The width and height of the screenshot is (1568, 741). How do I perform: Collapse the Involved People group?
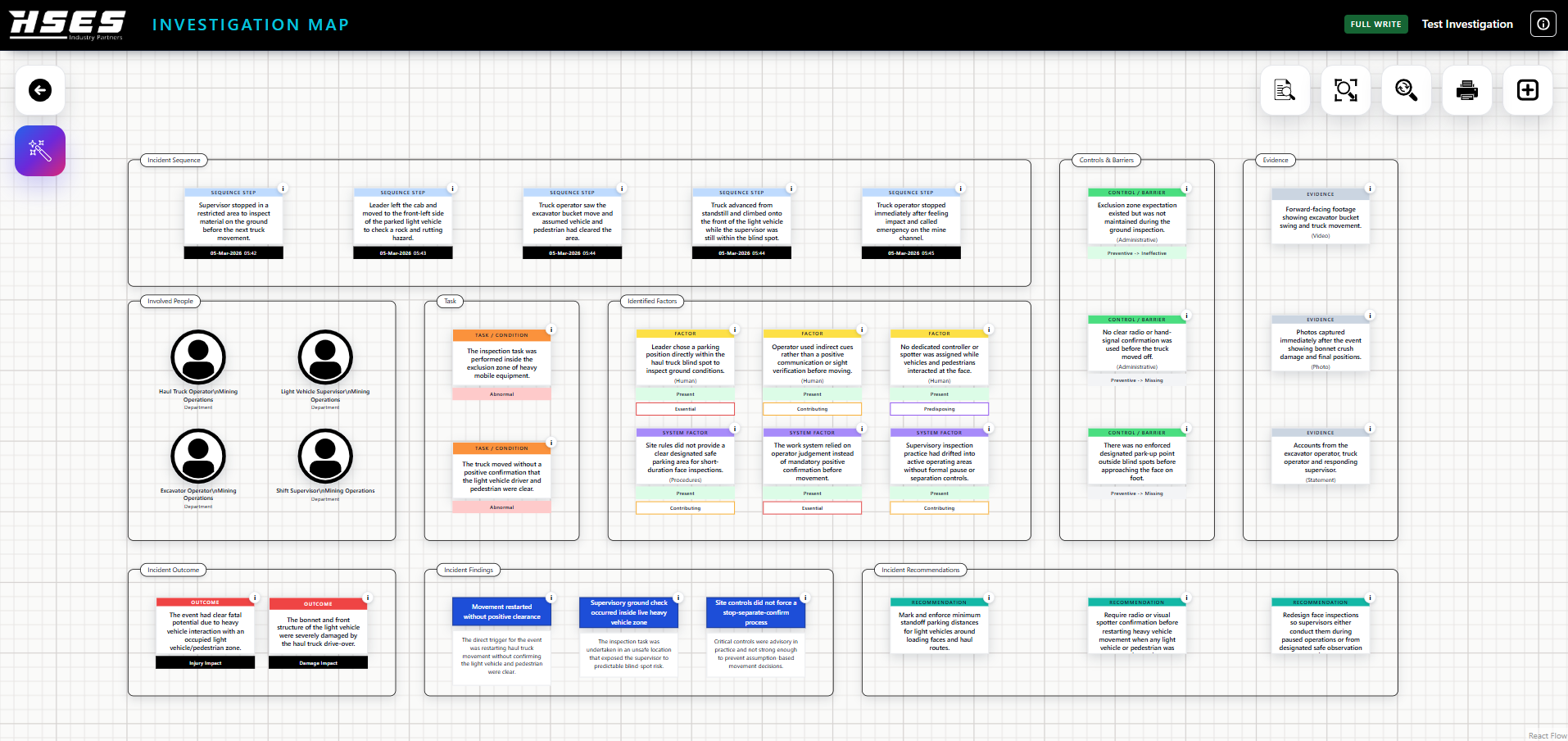[x=170, y=301]
